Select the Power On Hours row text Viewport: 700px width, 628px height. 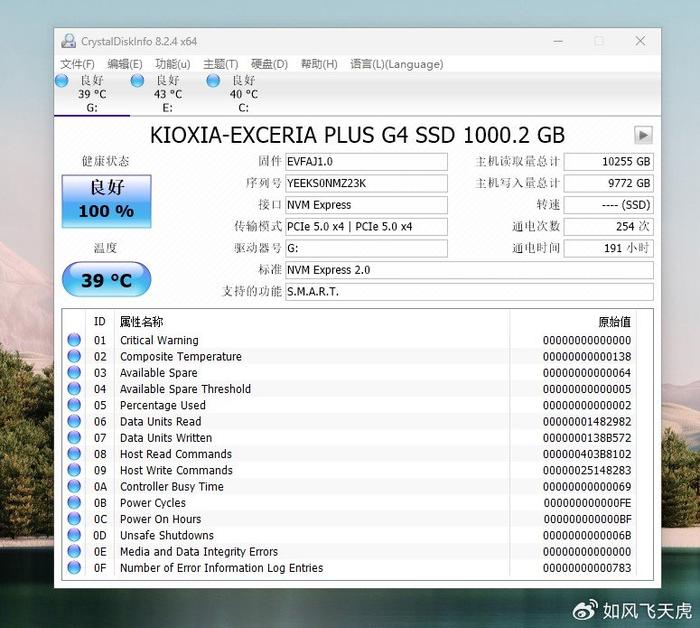click(161, 519)
